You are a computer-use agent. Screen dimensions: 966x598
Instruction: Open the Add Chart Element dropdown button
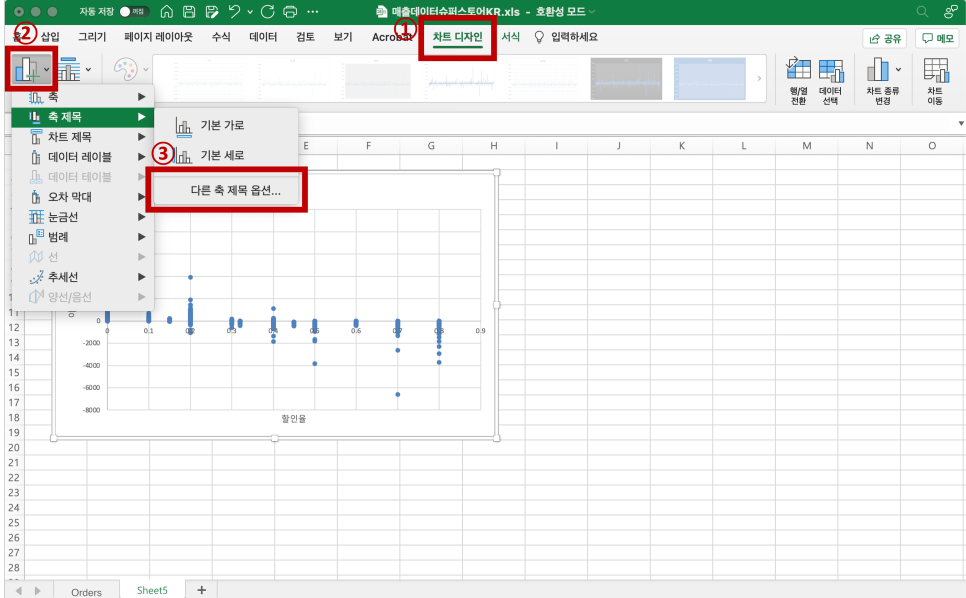(x=32, y=69)
